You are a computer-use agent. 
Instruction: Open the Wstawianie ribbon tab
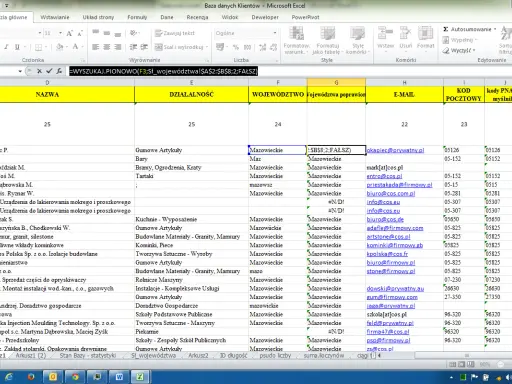[x=55, y=17]
